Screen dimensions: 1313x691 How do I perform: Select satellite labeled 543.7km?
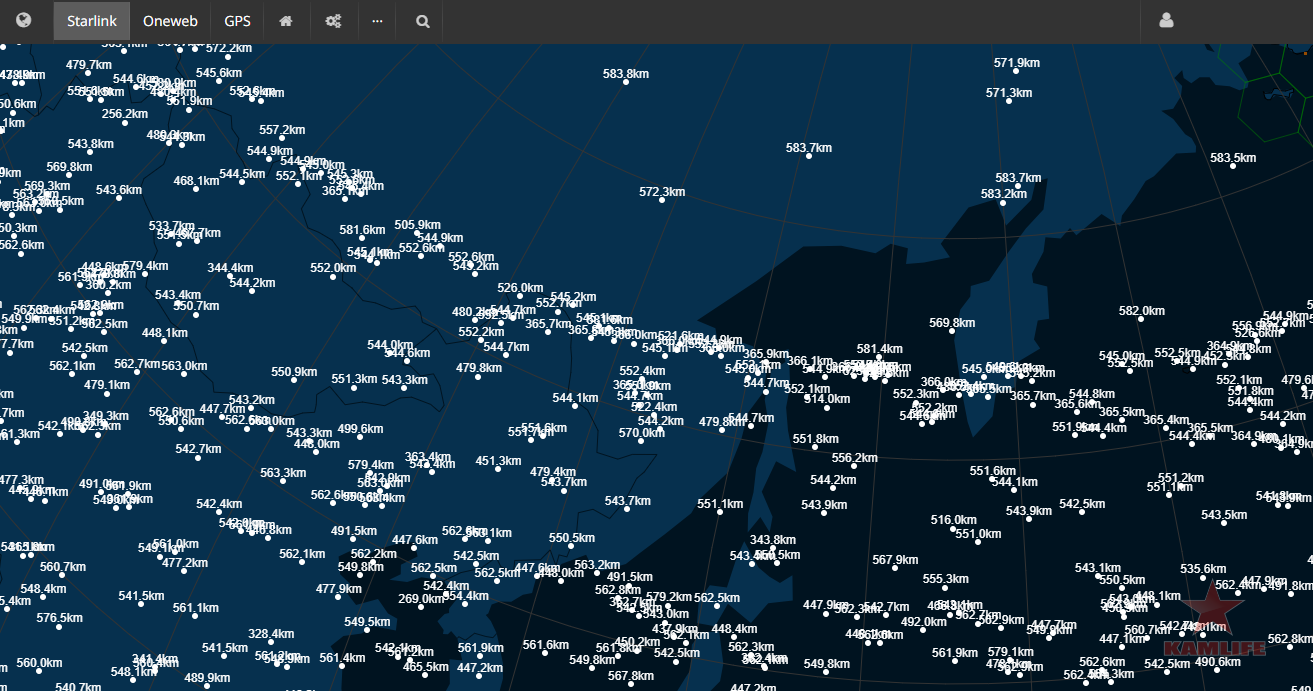(x=627, y=501)
